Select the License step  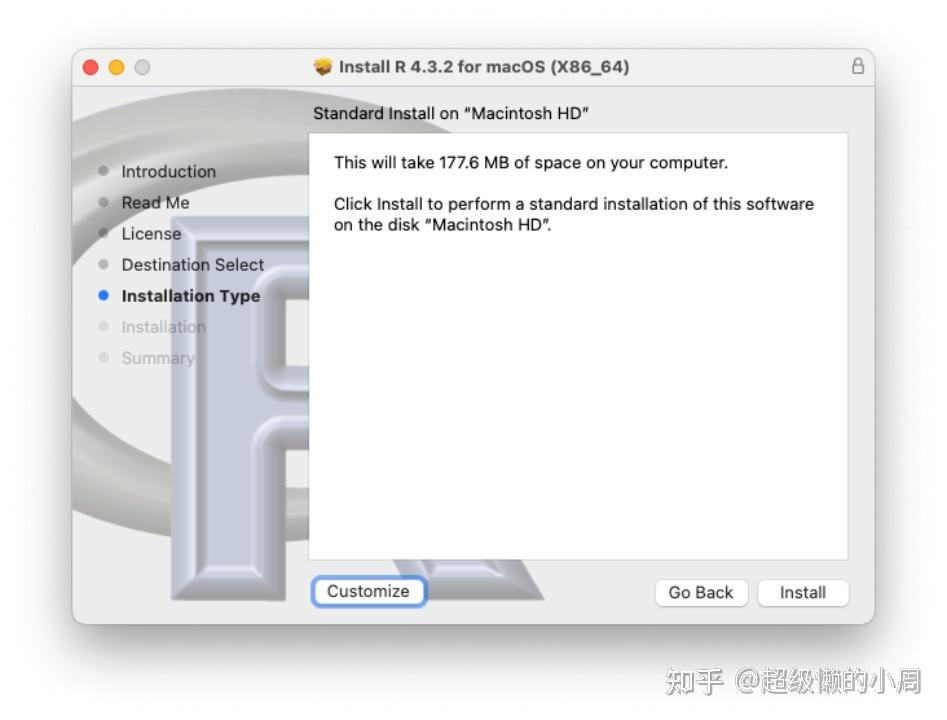(151, 234)
